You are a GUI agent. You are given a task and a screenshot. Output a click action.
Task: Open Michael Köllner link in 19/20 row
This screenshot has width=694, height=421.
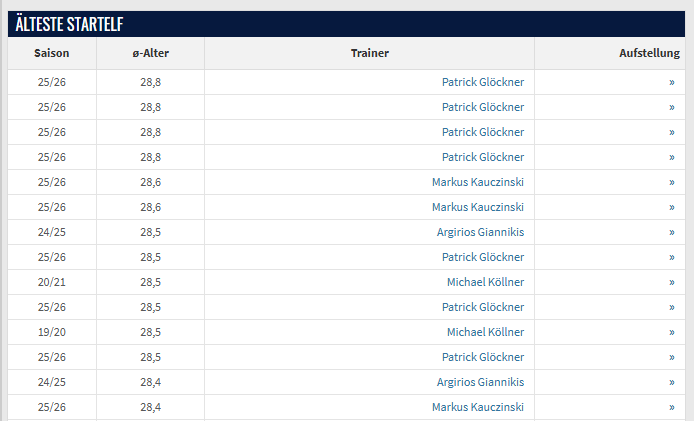[x=485, y=332]
